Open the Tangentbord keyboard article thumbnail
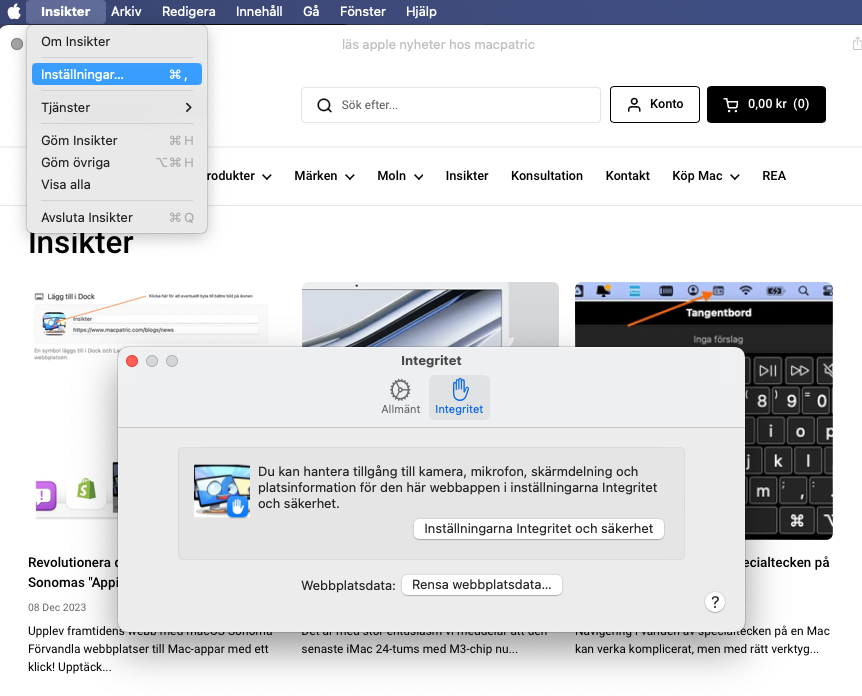 704,314
